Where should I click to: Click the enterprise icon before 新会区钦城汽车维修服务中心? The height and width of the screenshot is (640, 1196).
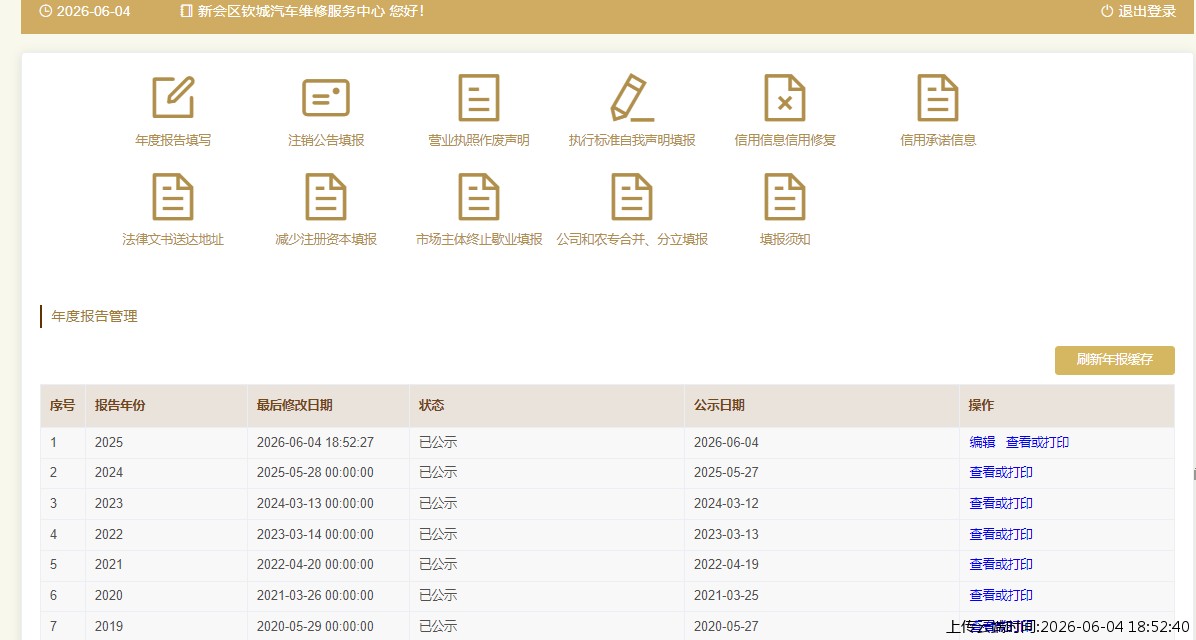pyautogui.click(x=187, y=11)
